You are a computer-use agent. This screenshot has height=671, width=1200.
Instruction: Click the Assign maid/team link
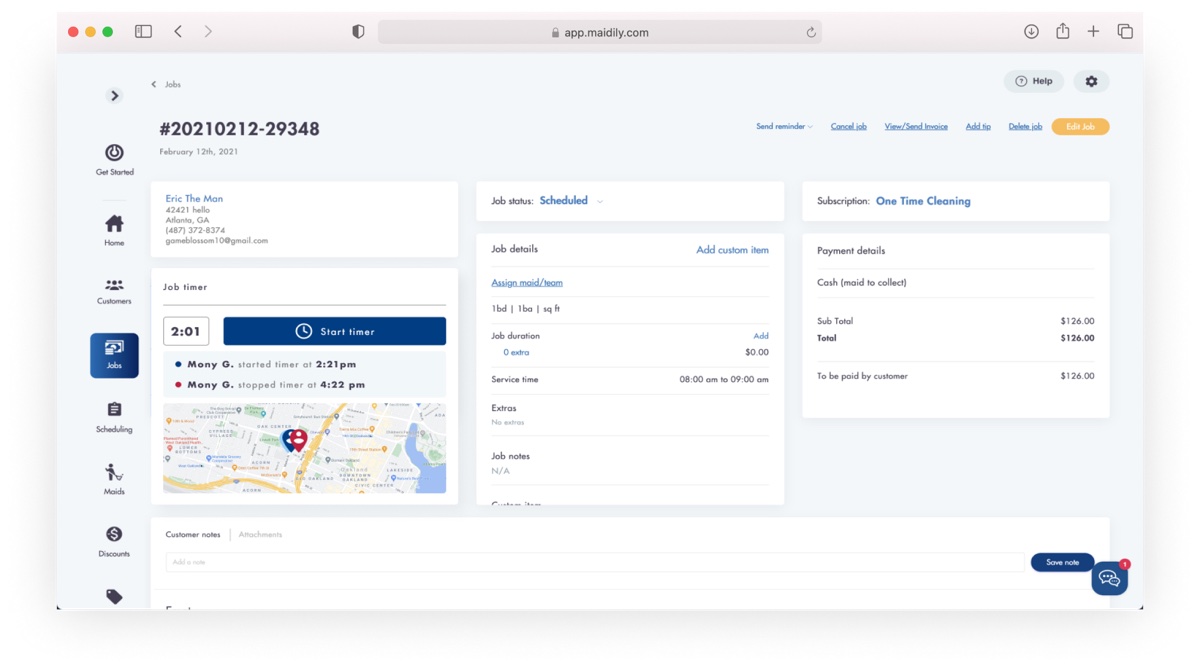pyautogui.click(x=526, y=283)
